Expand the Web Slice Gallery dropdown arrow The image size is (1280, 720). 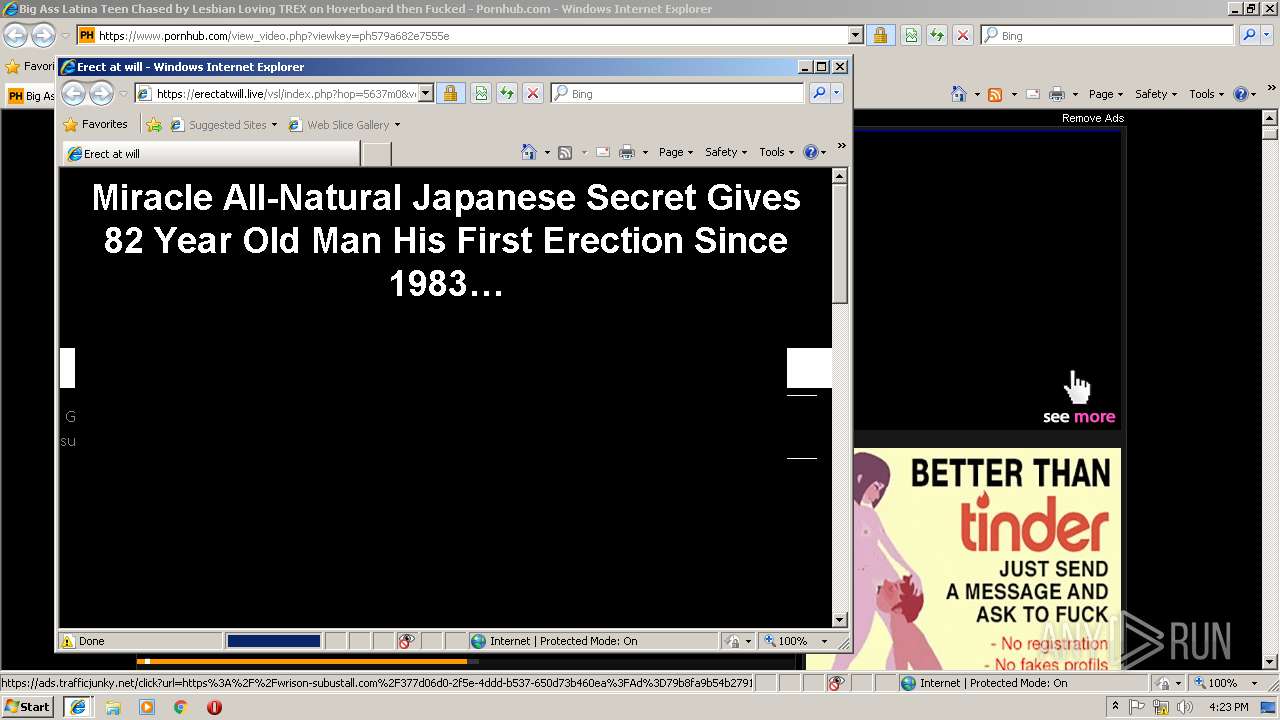click(x=397, y=125)
